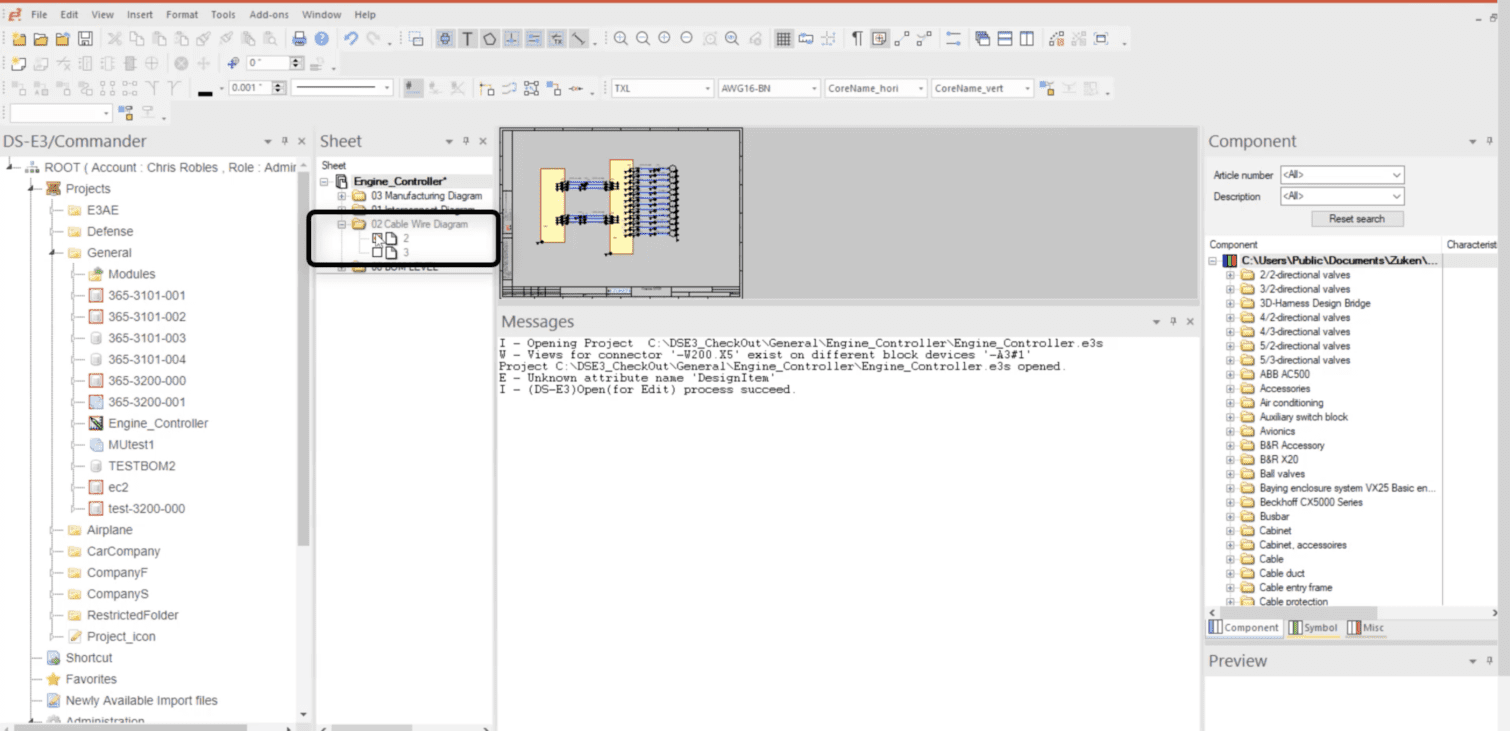Click the 0.001 line width spinner arrows
1510x731 pixels.
[x=279, y=88]
